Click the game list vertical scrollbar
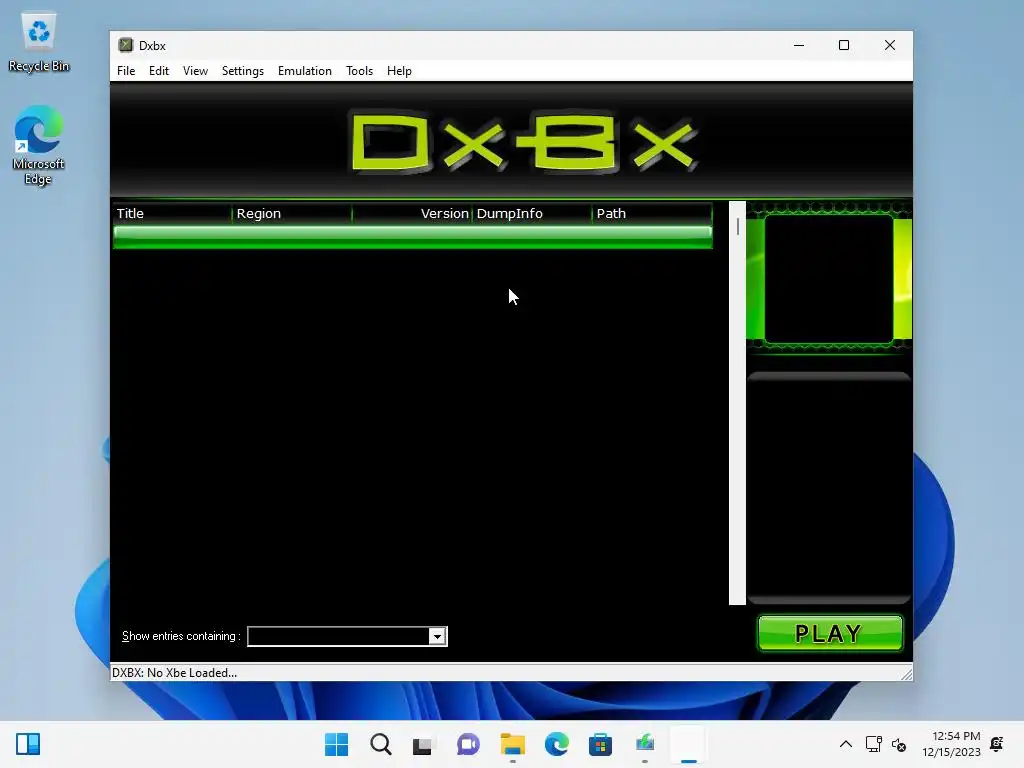Viewport: 1024px width, 768px height. (737, 403)
